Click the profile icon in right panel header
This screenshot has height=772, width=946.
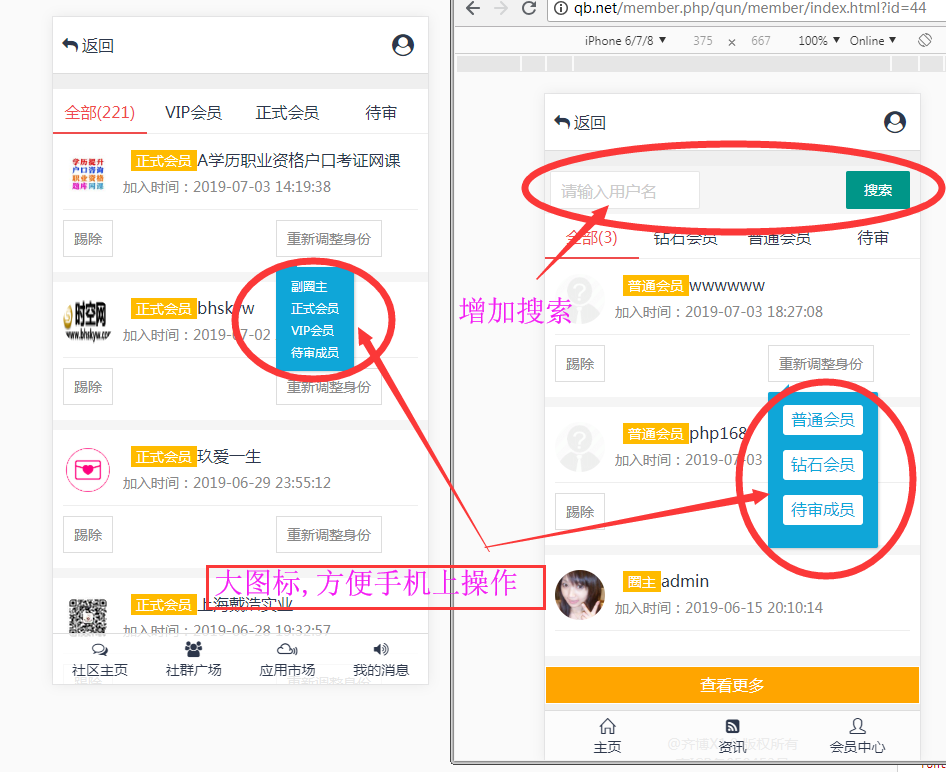pos(895,122)
